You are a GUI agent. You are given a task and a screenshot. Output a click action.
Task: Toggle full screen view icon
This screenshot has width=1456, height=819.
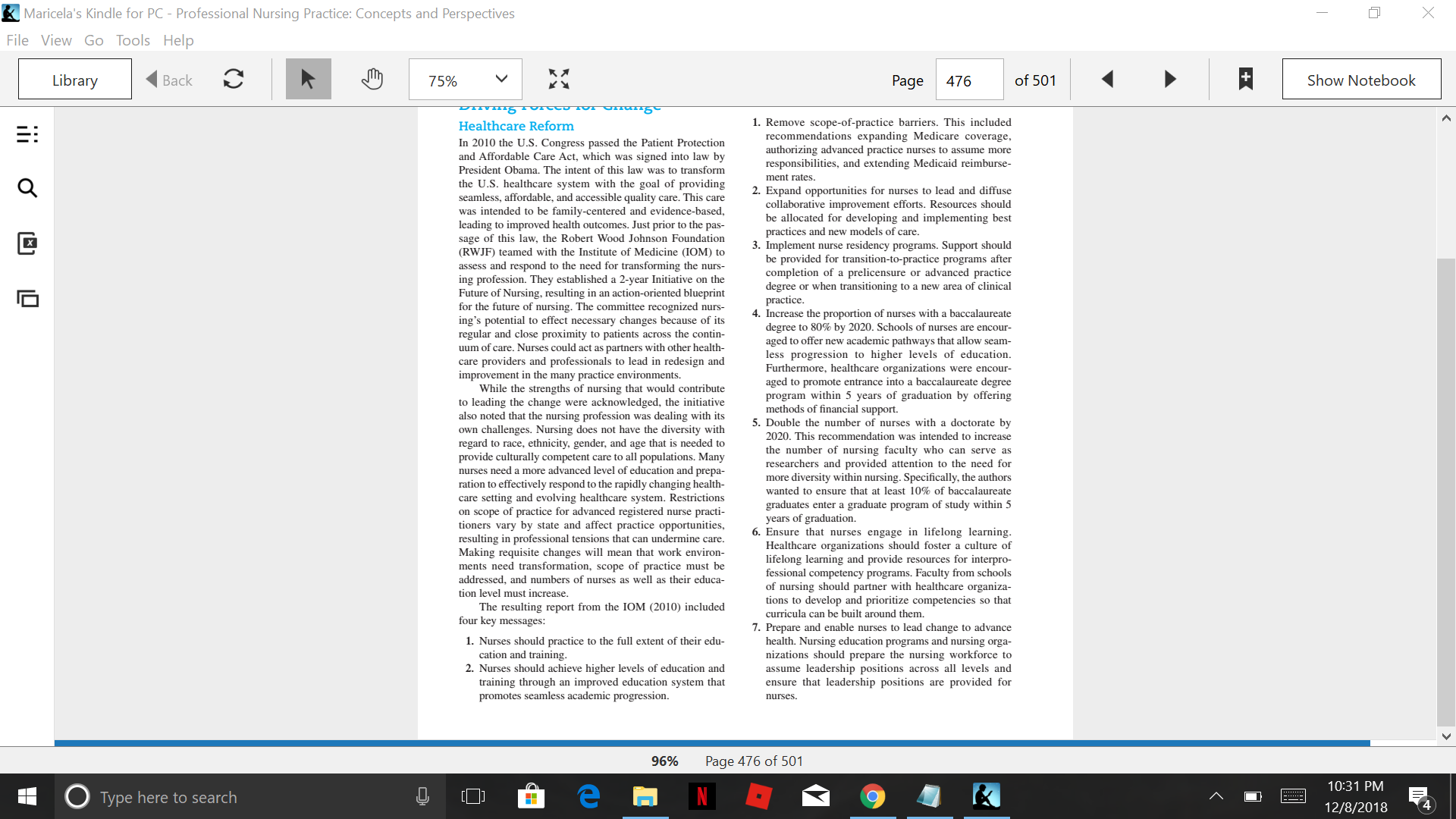pyautogui.click(x=559, y=79)
